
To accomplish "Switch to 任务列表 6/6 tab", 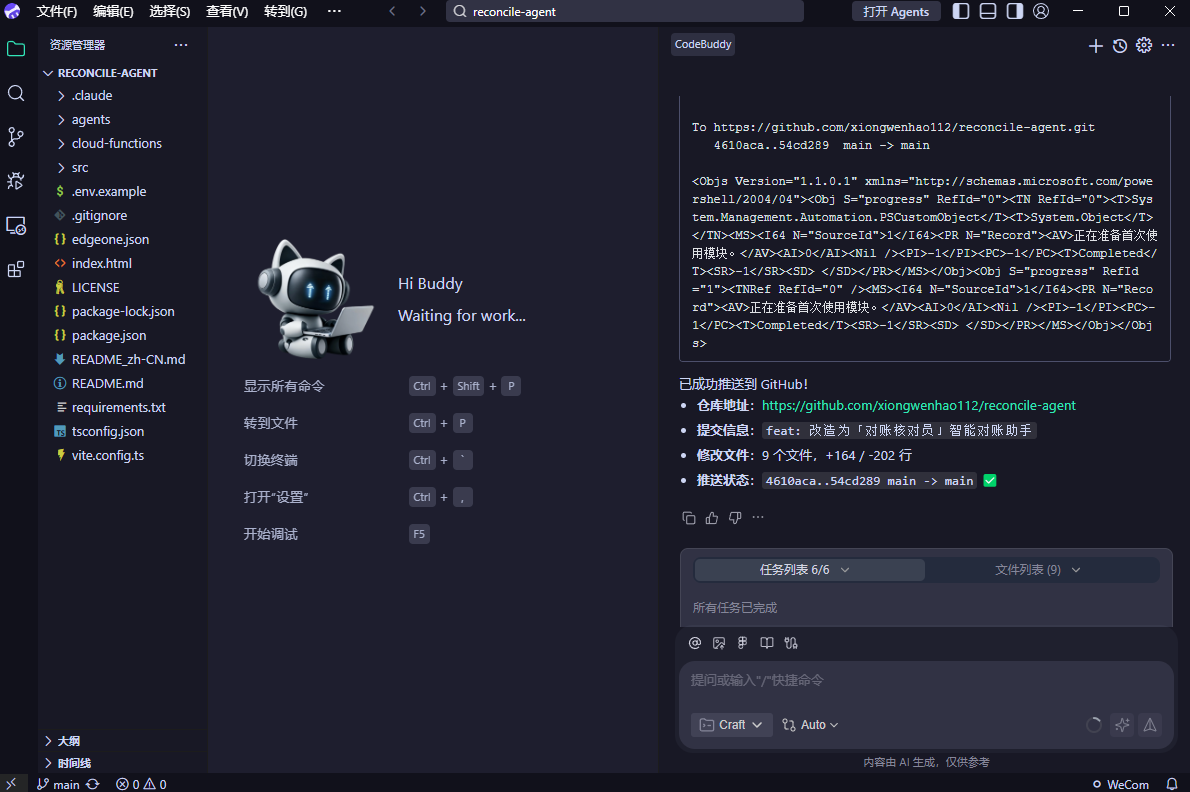I will (x=809, y=570).
